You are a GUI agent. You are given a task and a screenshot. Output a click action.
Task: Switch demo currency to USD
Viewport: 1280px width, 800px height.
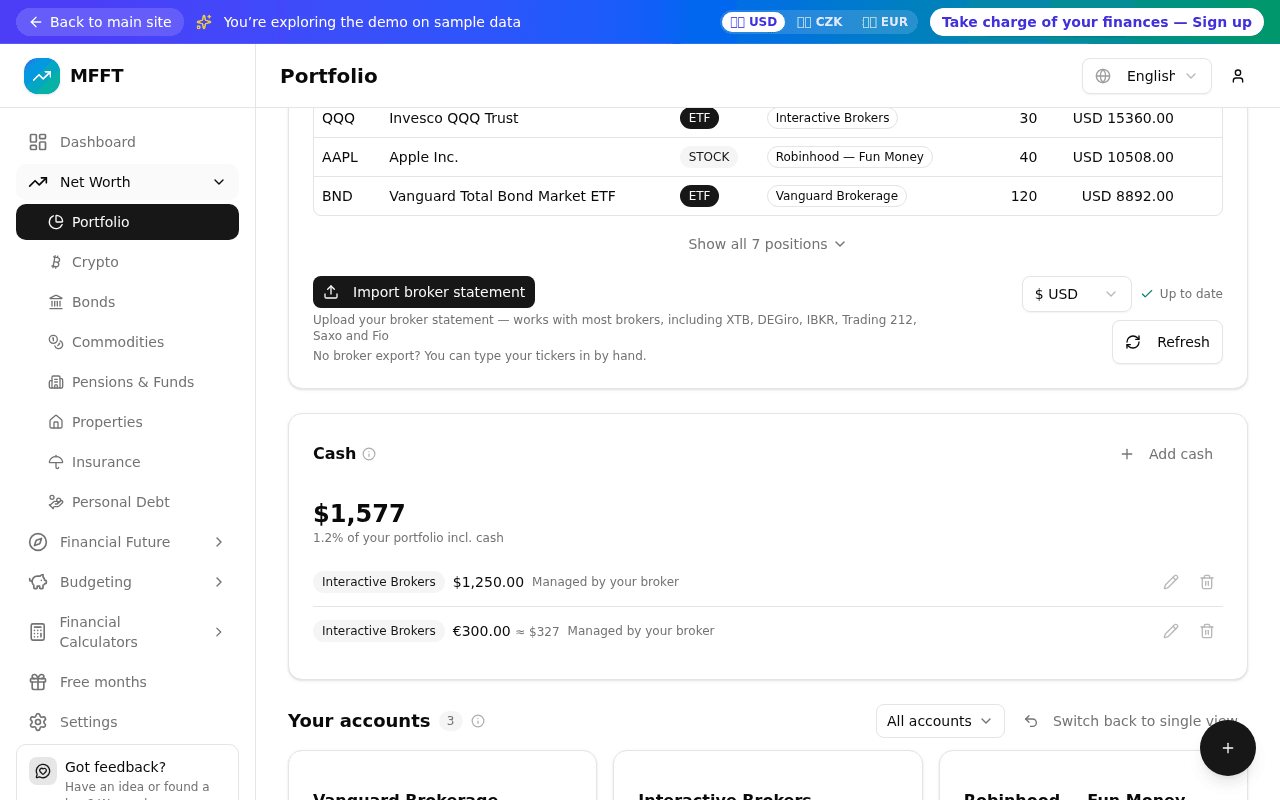[x=753, y=22]
